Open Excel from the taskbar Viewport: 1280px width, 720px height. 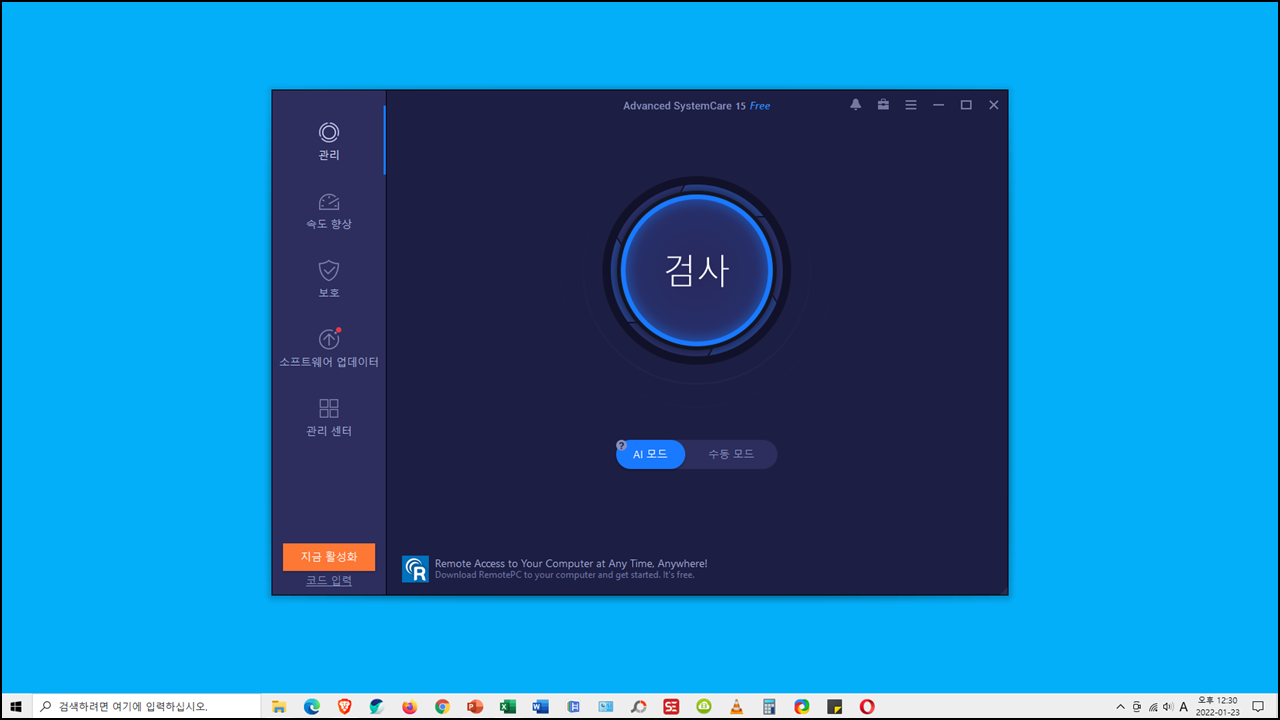click(x=508, y=706)
